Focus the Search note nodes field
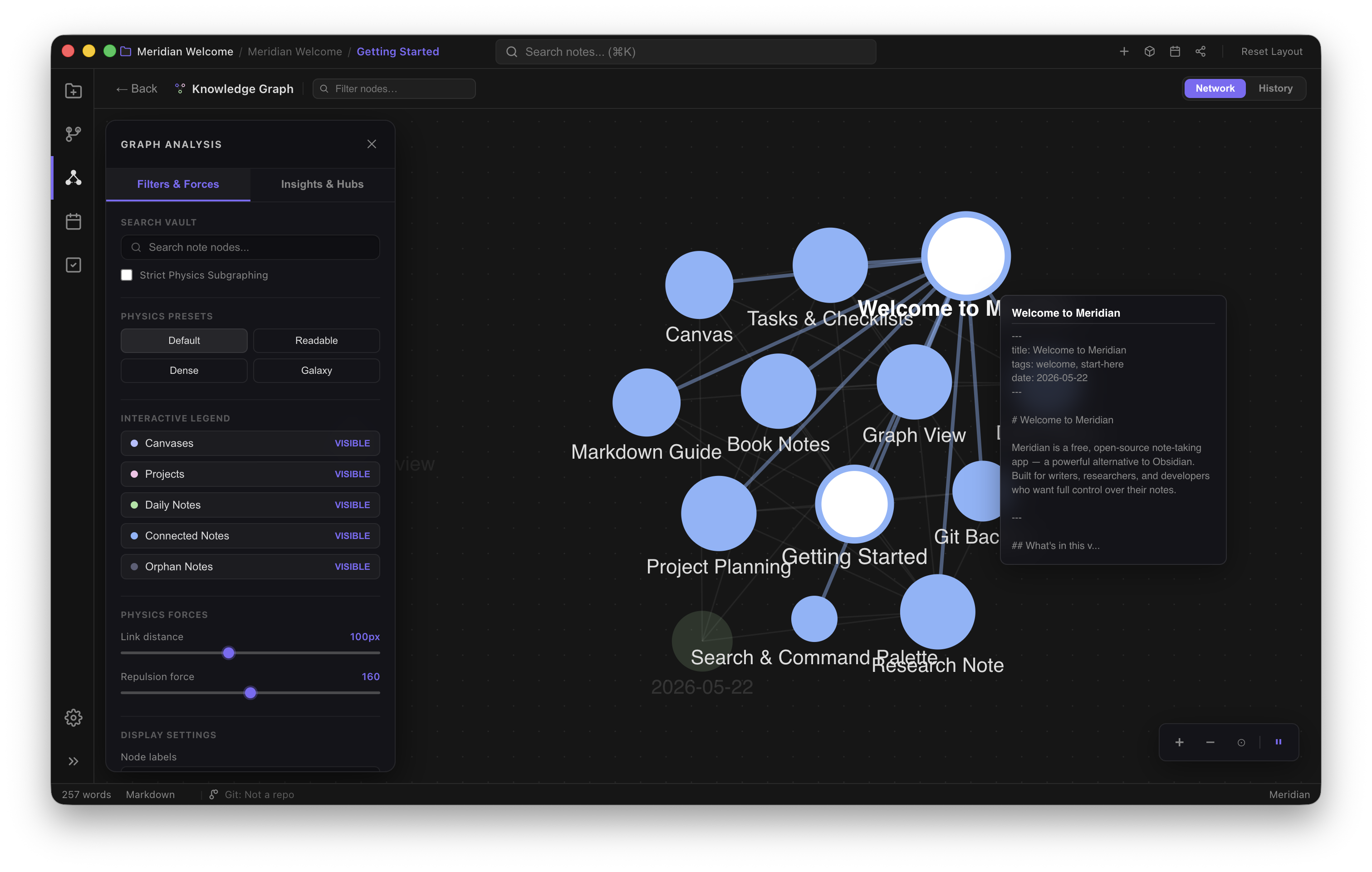Screen dimensions: 1372x872 tap(250, 247)
